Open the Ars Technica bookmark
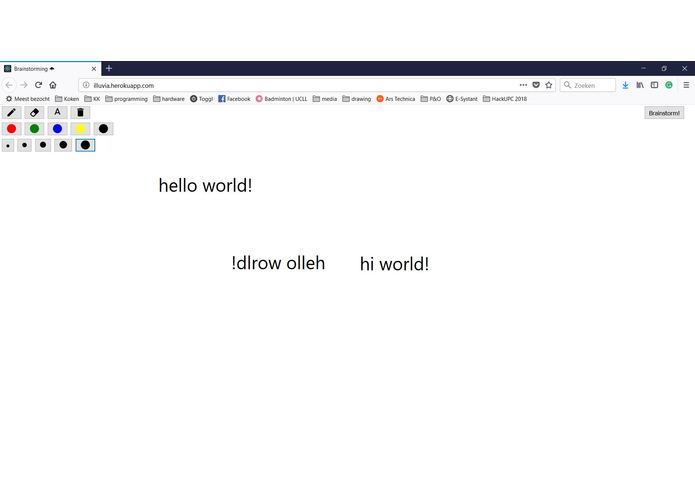The width and height of the screenshot is (695, 494). (396, 99)
